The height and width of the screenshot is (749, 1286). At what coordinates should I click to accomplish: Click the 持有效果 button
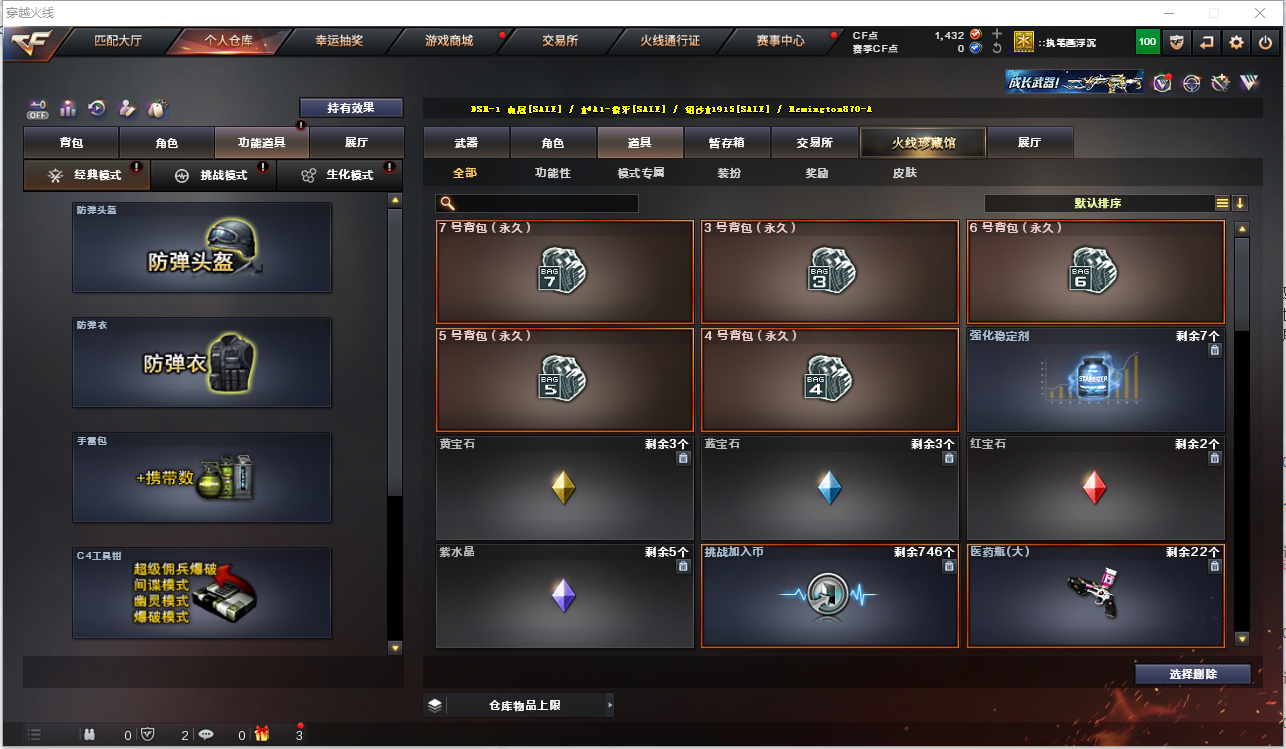tap(351, 107)
